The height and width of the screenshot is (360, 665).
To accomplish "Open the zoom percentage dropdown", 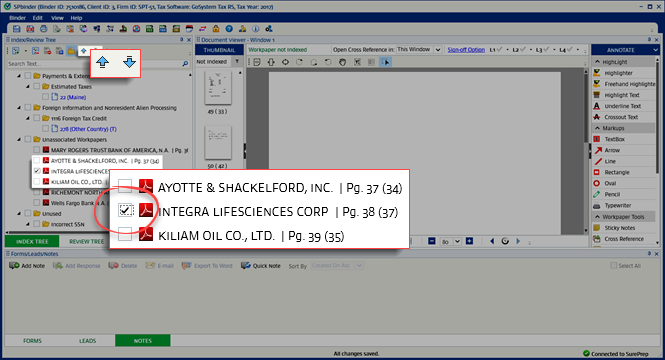I will tap(457, 242).
